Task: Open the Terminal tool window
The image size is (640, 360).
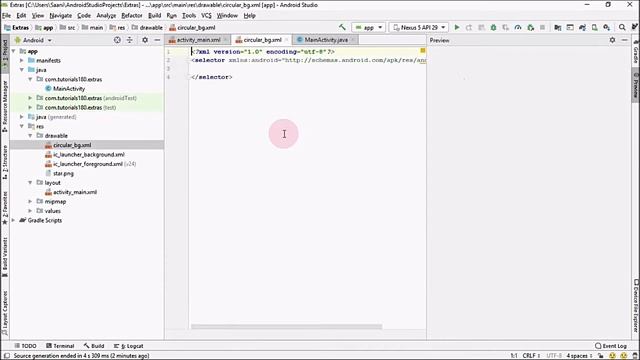Action: [60, 346]
